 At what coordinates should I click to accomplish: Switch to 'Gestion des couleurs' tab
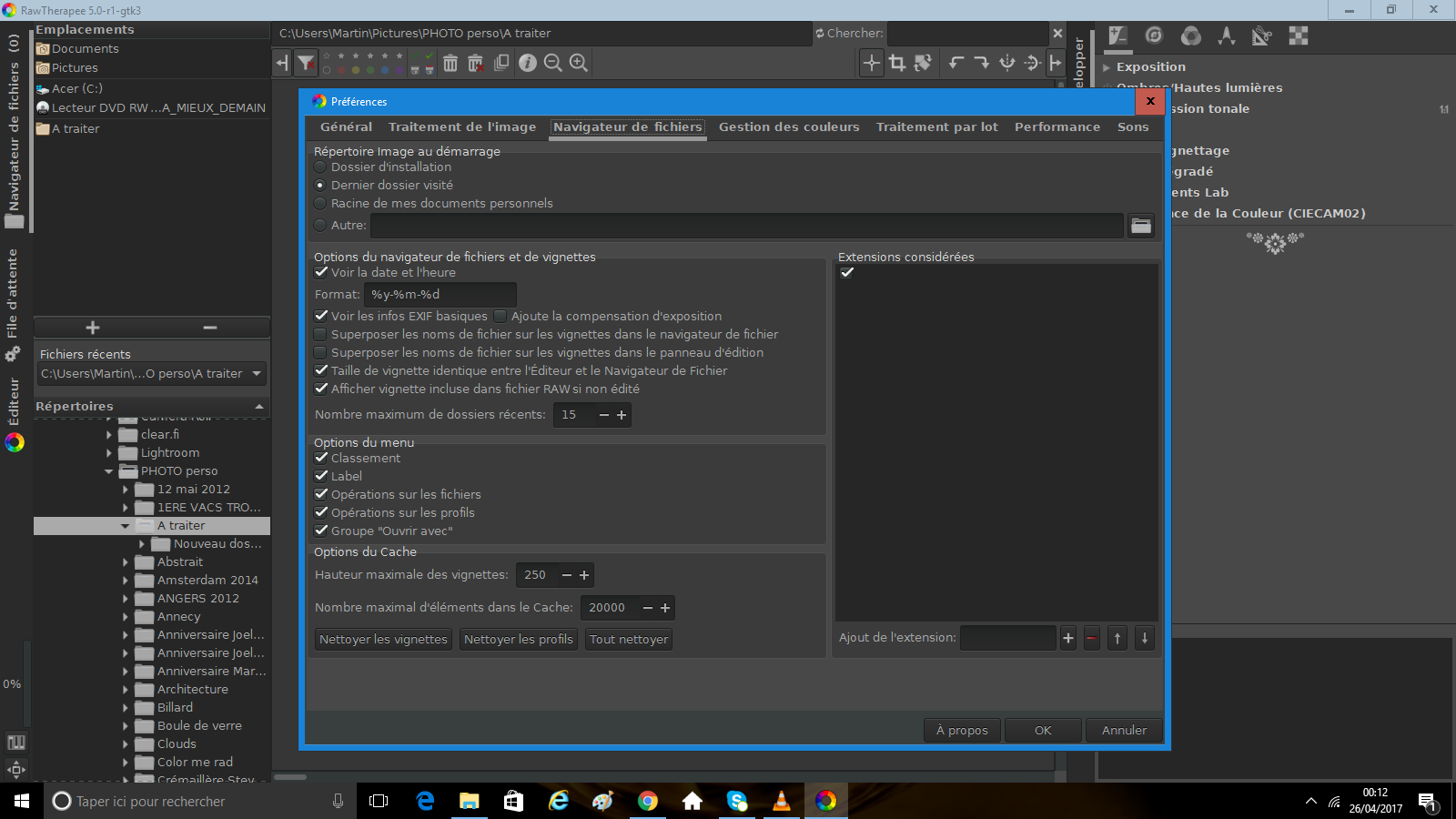[x=788, y=127]
